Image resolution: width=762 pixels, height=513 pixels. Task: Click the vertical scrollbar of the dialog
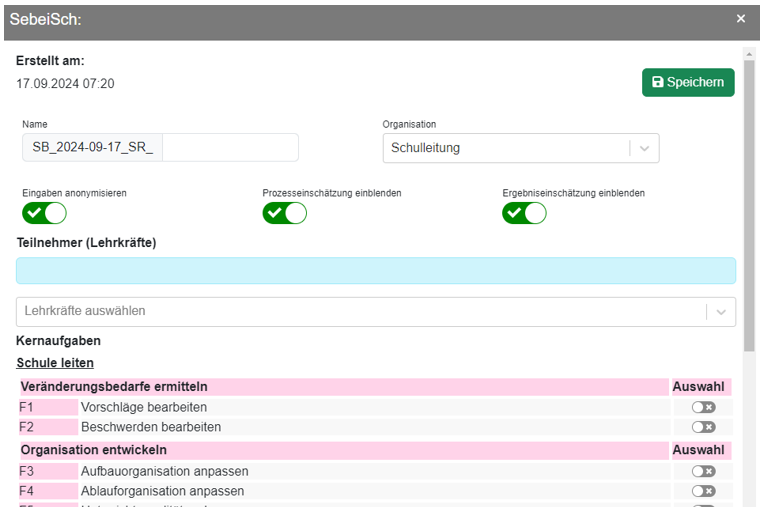click(749, 200)
